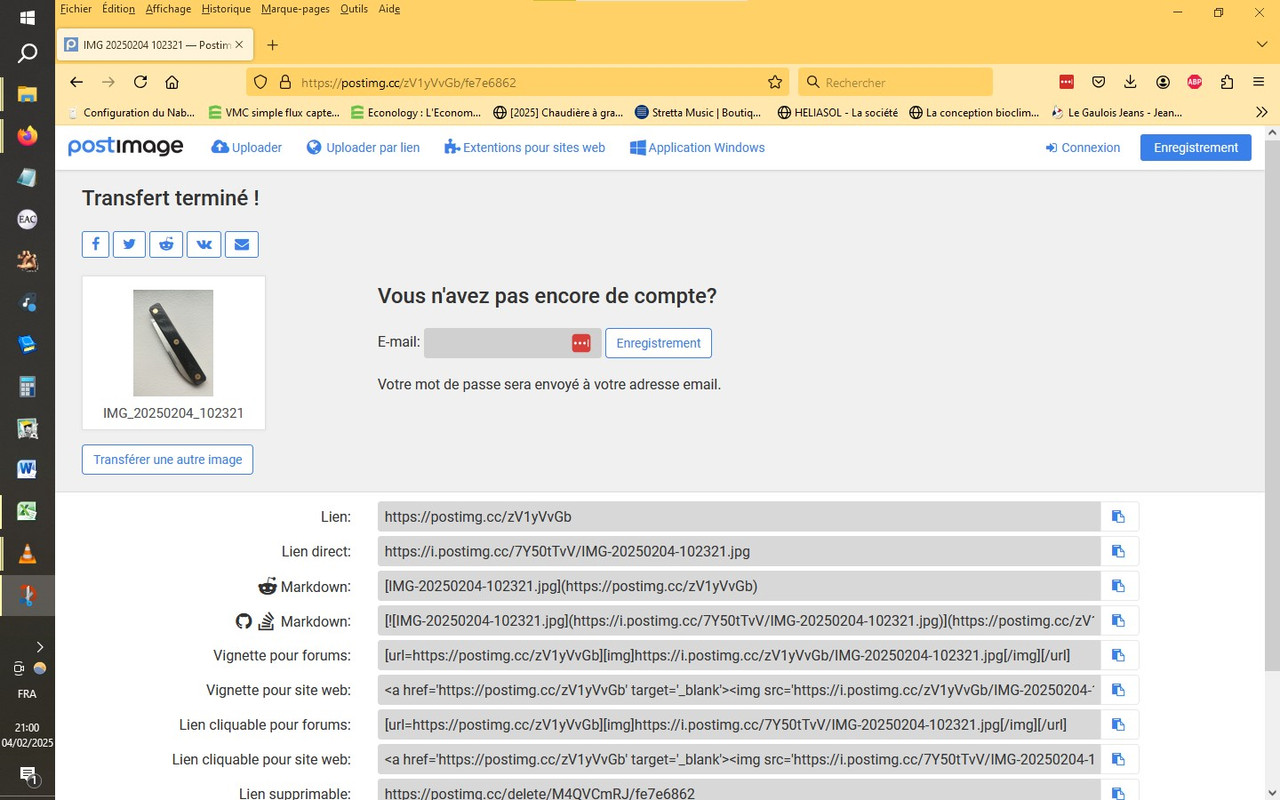Copy the Reddit Markdown code
This screenshot has height=800, width=1280.
(x=1119, y=586)
